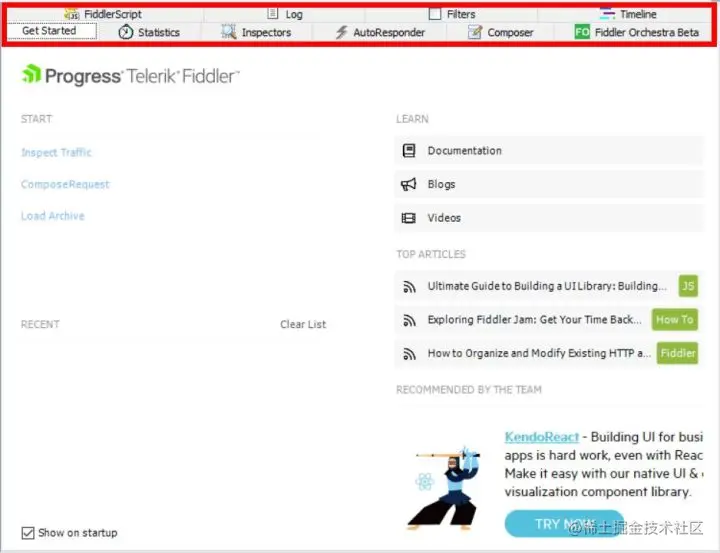Open the Composer tab
Screen dimensions: 720x553
pyautogui.click(x=501, y=32)
